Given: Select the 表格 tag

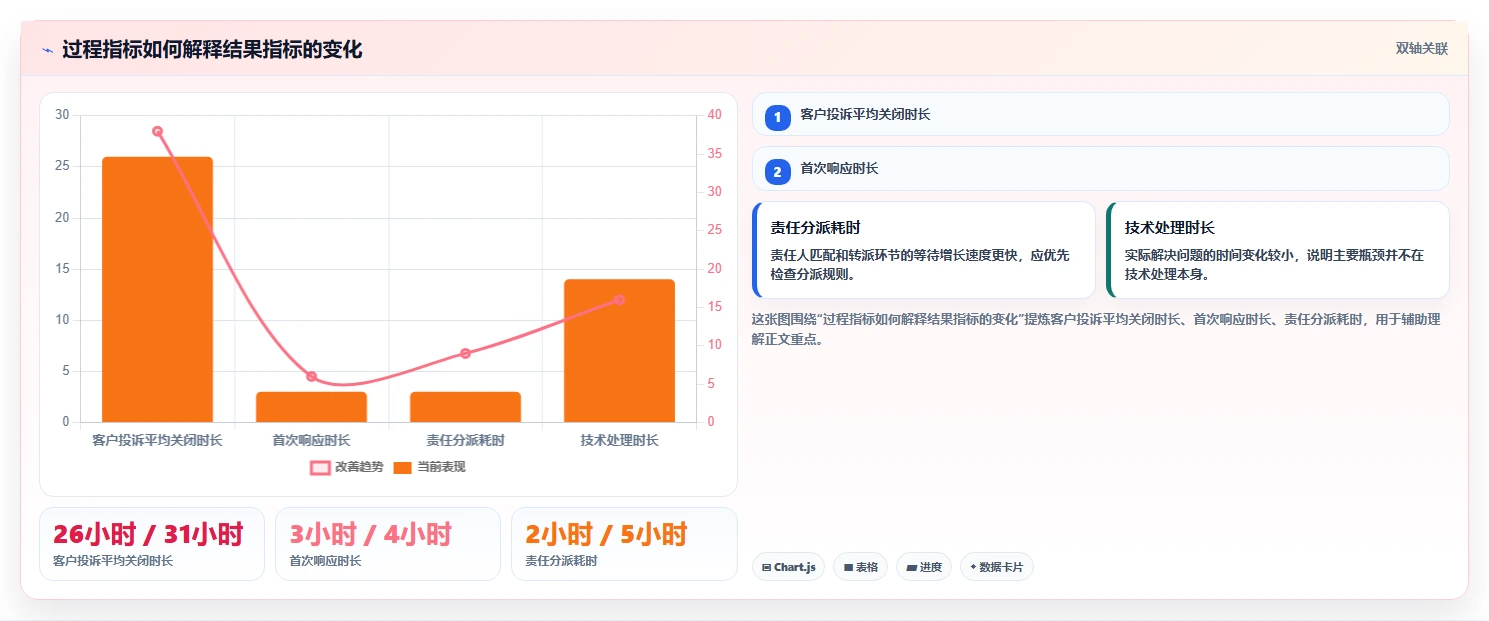Looking at the screenshot, I should pos(861,567).
